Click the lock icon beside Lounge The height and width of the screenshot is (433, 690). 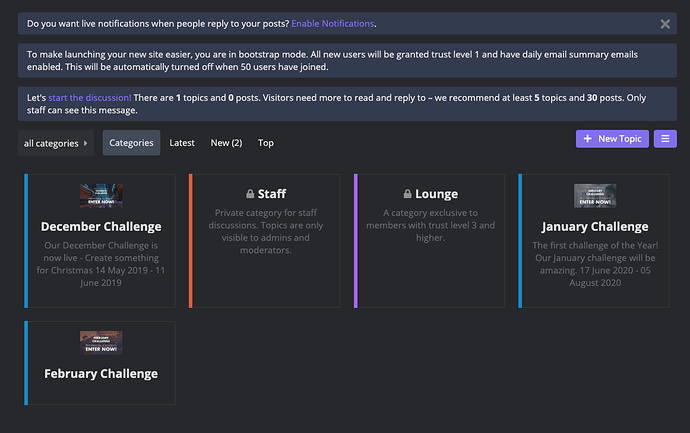pos(407,194)
